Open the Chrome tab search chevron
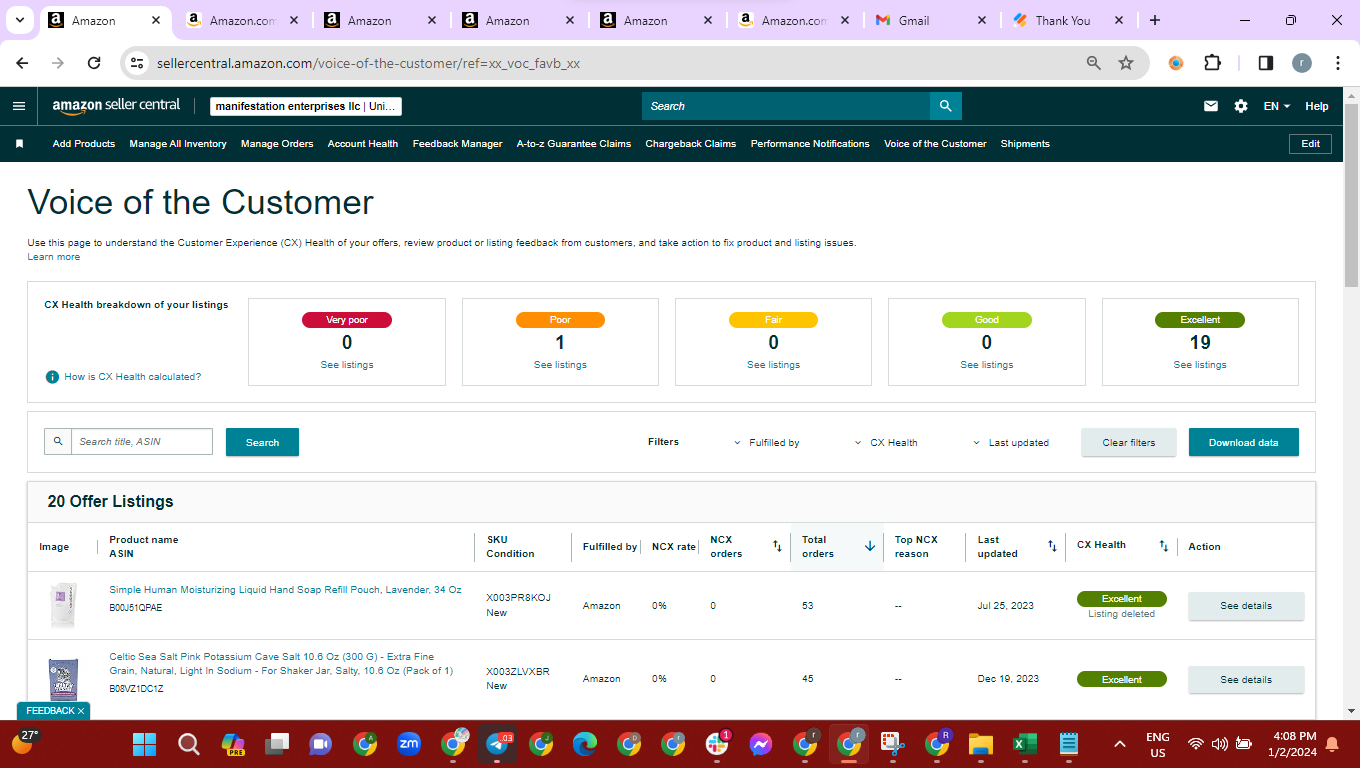This screenshot has width=1360, height=768. pyautogui.click(x=19, y=20)
